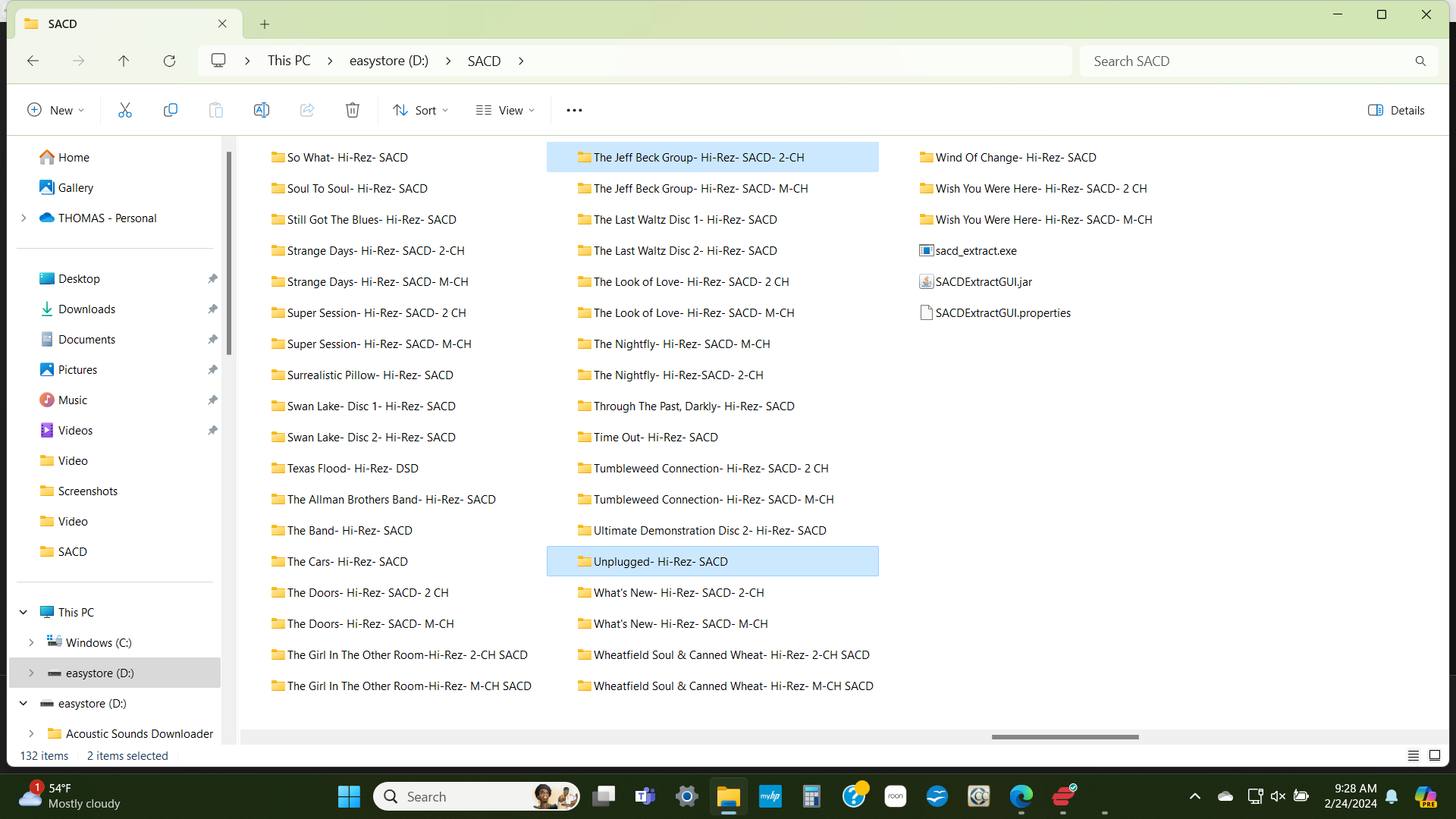Click the Rename icon in toolbar
Viewport: 1456px width, 819px height.
262,110
